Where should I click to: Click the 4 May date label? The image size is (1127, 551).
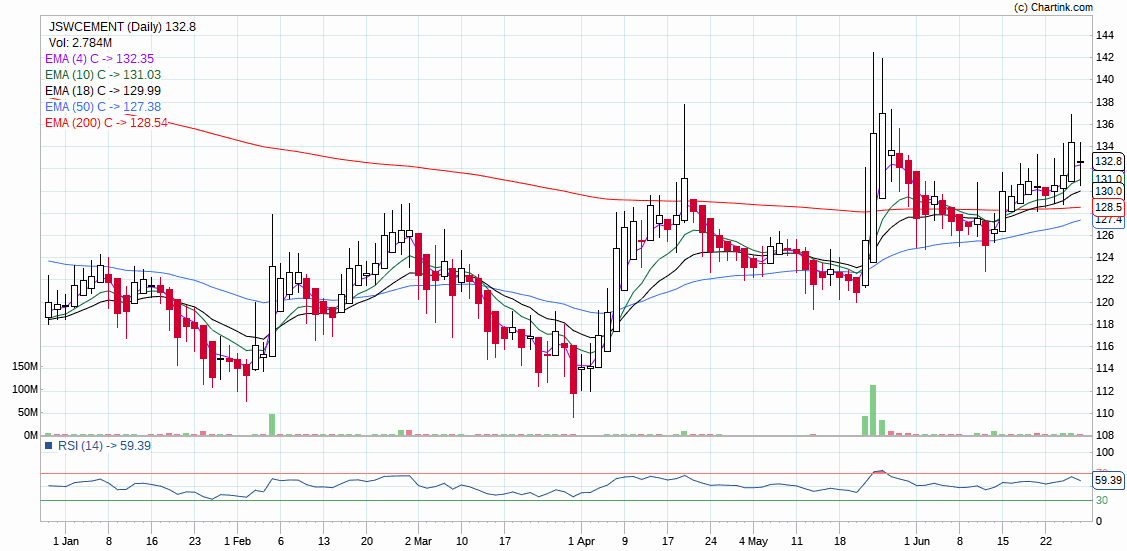click(753, 540)
